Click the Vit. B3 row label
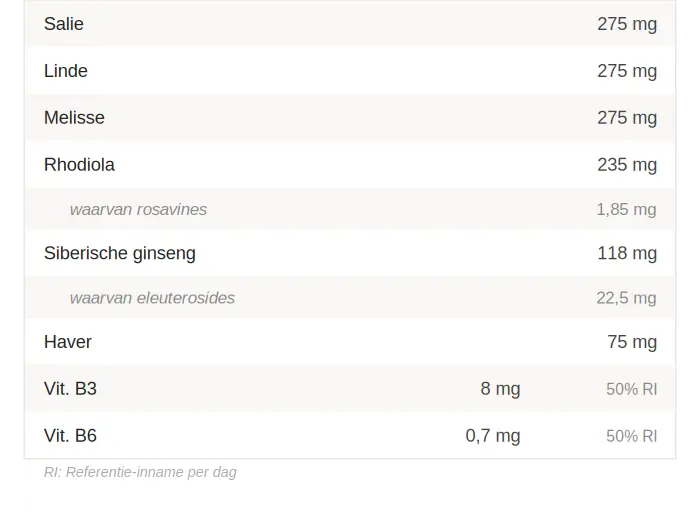 (70, 389)
